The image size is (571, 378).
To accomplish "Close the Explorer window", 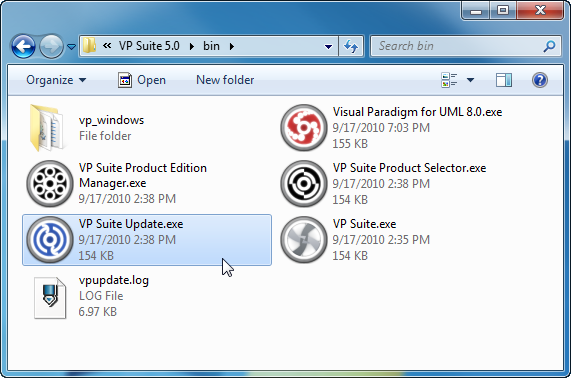I will pyautogui.click(x=540, y=11).
